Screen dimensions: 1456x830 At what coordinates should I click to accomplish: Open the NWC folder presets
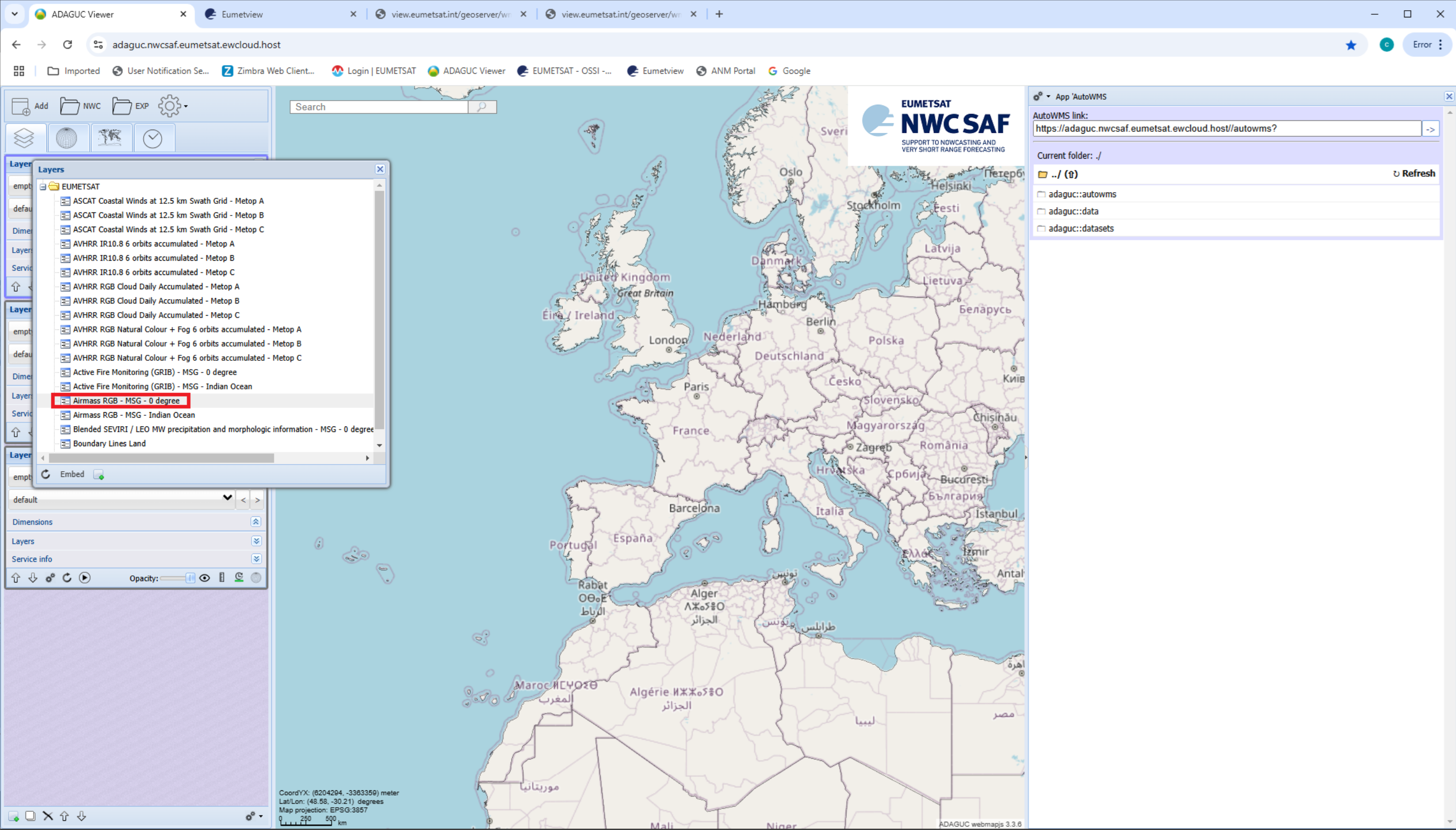pyautogui.click(x=80, y=106)
